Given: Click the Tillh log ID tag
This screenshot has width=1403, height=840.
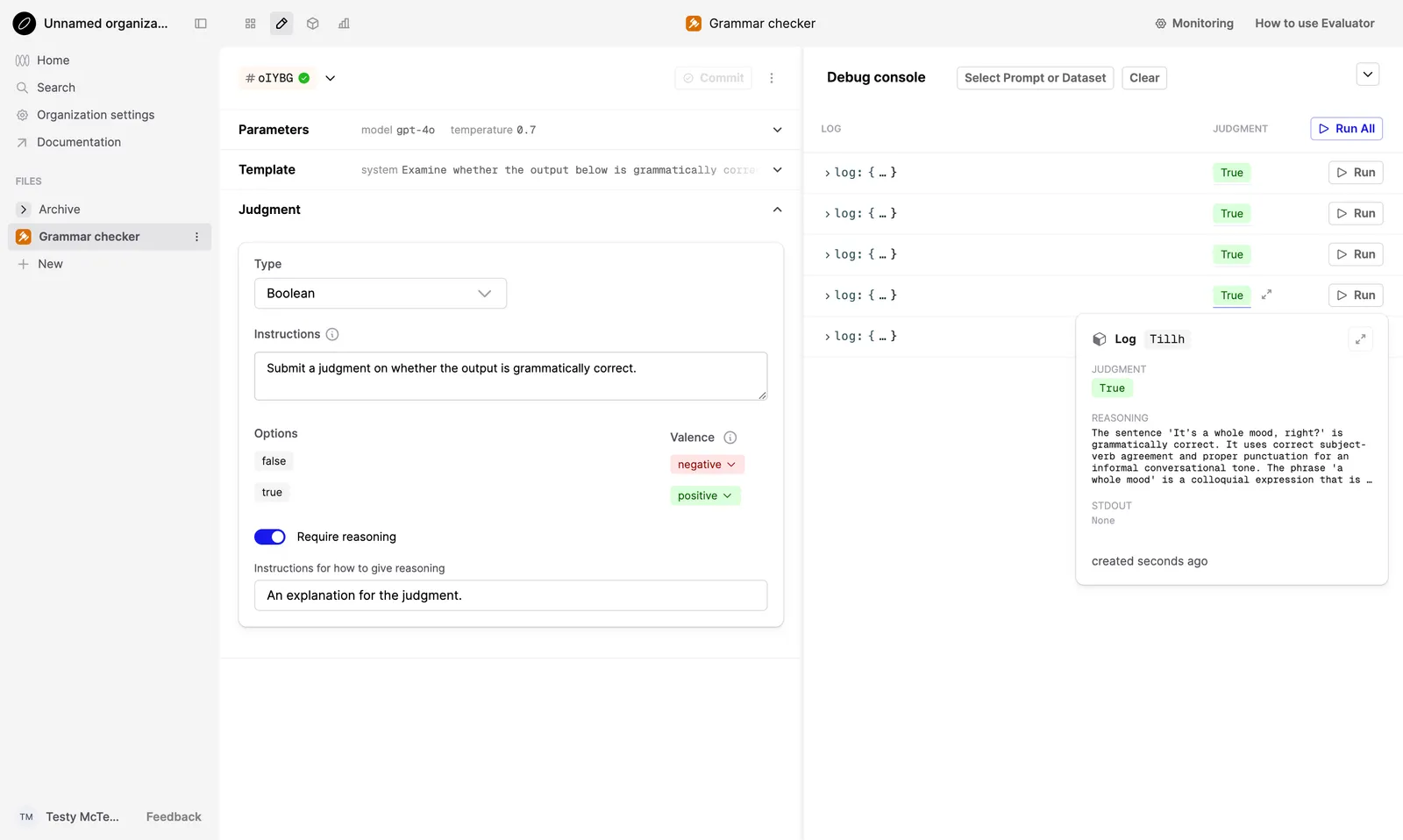Looking at the screenshot, I should [x=1167, y=339].
